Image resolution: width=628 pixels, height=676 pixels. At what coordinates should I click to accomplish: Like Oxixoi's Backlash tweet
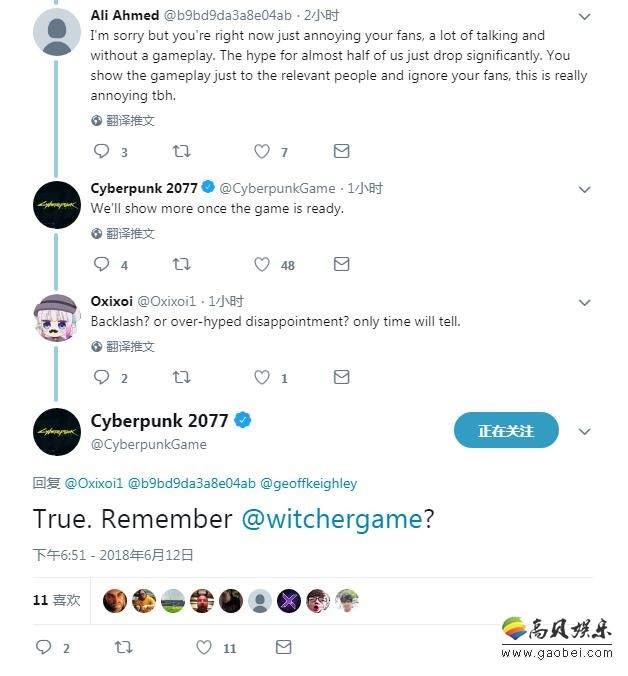pyautogui.click(x=262, y=377)
